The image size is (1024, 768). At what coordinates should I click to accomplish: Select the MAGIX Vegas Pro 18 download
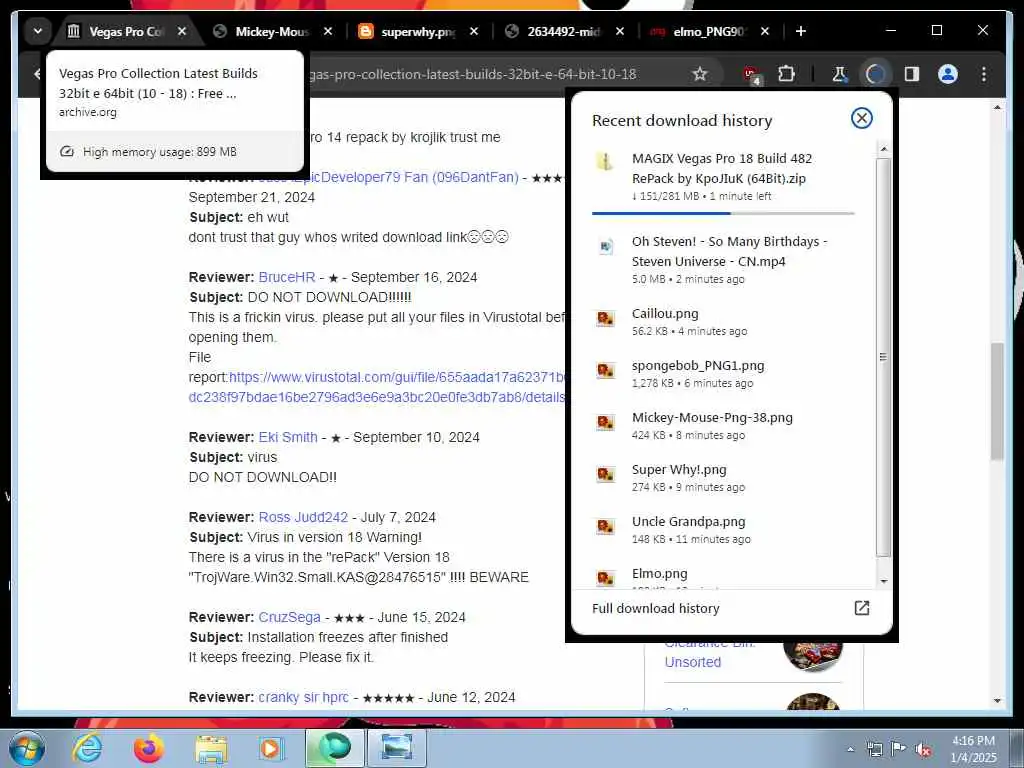click(723, 176)
